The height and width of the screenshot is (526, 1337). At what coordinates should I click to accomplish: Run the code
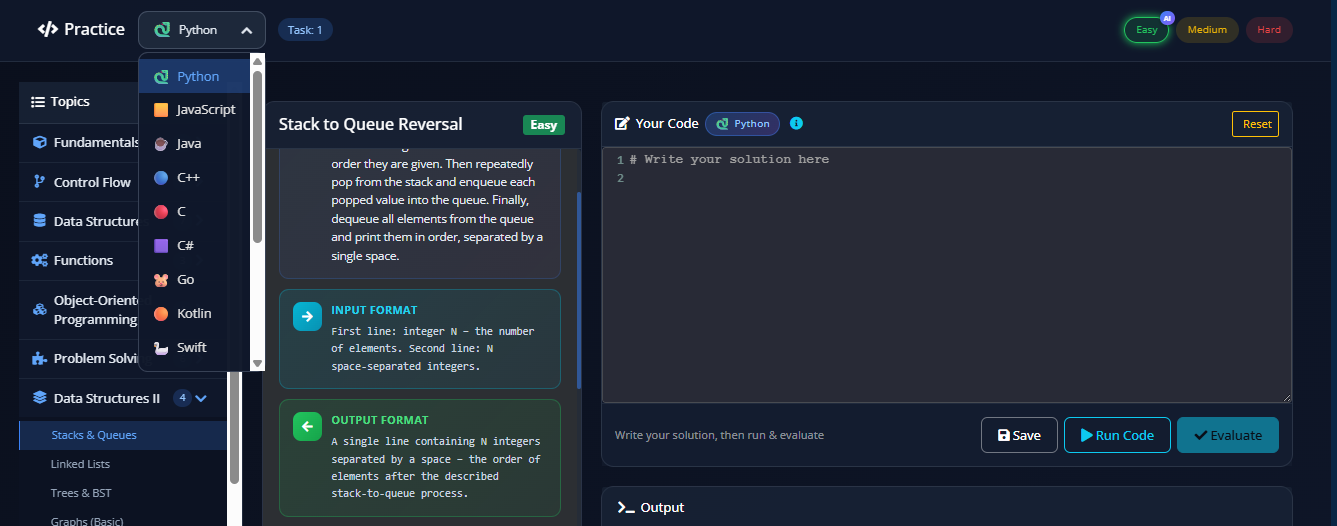(1116, 435)
